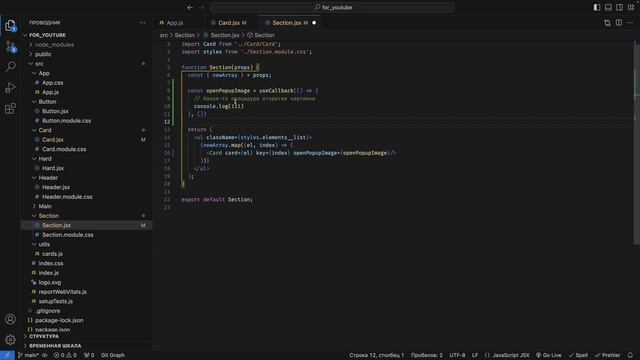640x360 pixels.
Task: Open the Manage gear icon
Action: pos(10,340)
